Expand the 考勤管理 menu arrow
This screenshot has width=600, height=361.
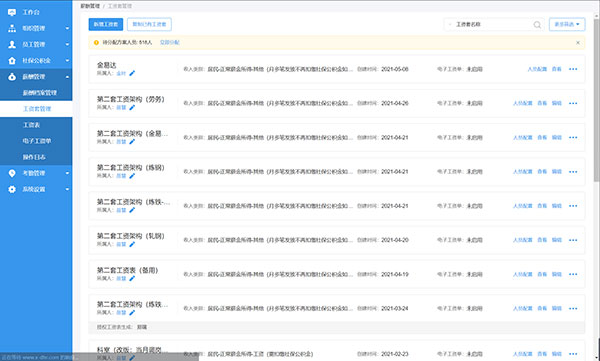click(x=67, y=173)
